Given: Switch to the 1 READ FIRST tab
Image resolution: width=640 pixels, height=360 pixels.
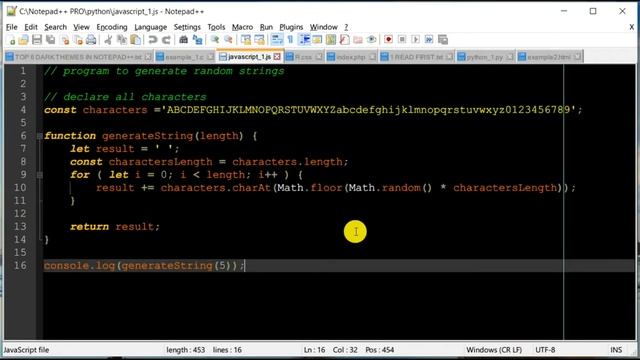Looking at the screenshot, I should click(x=416, y=57).
